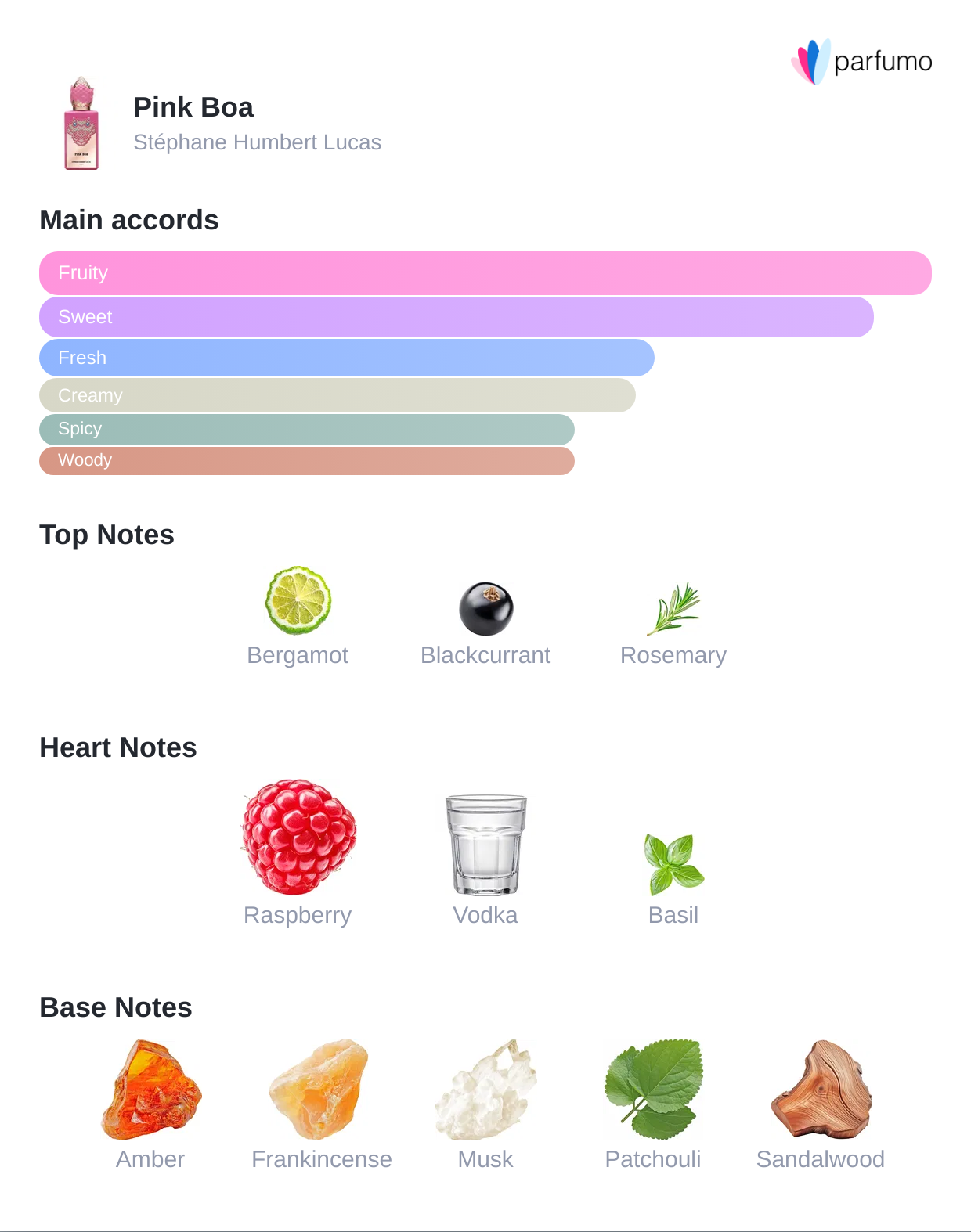Image resolution: width=971 pixels, height=1232 pixels.
Task: Select the purple Sweet accord bar
Action: (456, 317)
